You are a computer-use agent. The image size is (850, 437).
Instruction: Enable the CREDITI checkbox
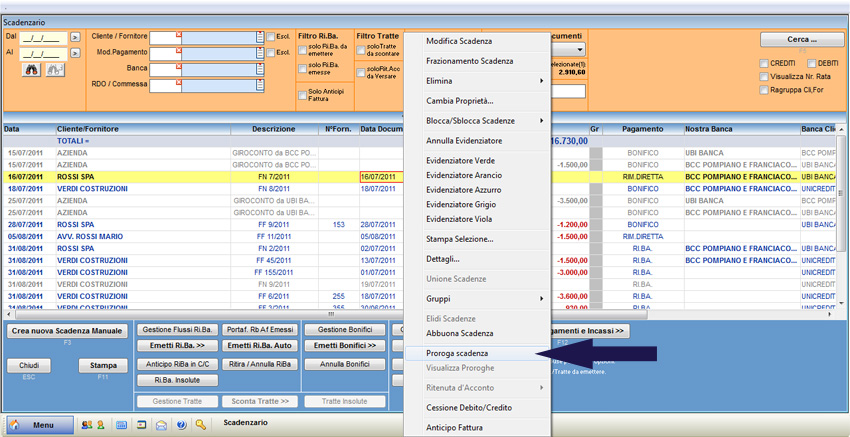click(x=764, y=63)
